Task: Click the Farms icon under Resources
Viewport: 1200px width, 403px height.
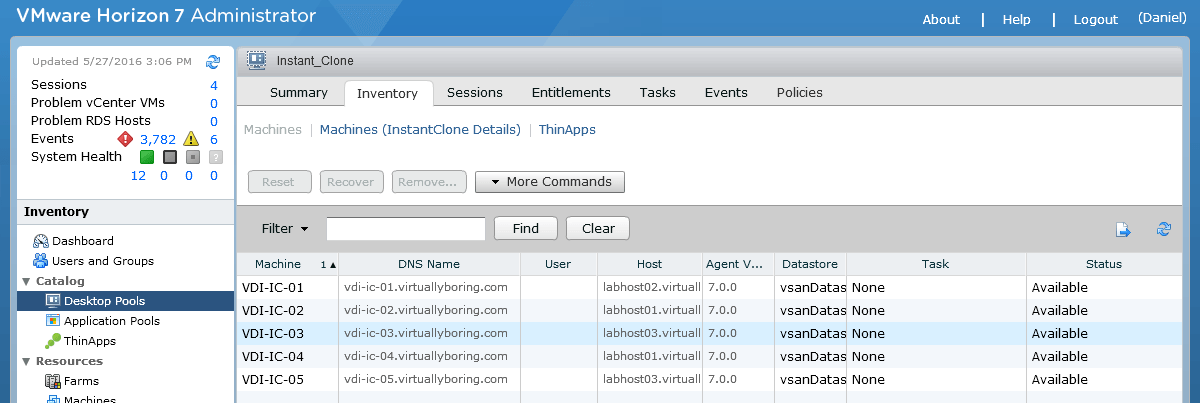Action: click(x=54, y=381)
